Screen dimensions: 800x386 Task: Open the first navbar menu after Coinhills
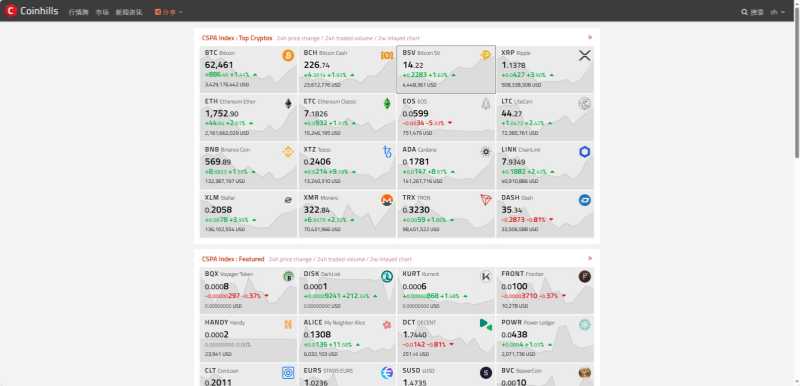coord(79,12)
